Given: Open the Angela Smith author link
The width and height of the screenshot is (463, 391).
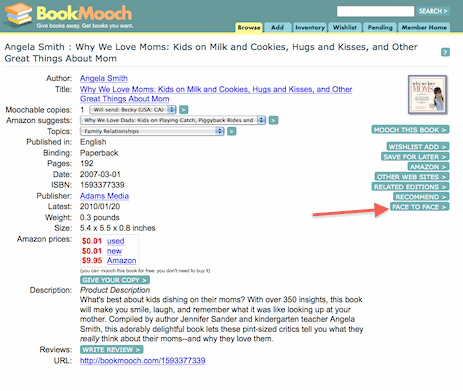Looking at the screenshot, I should tap(104, 78).
